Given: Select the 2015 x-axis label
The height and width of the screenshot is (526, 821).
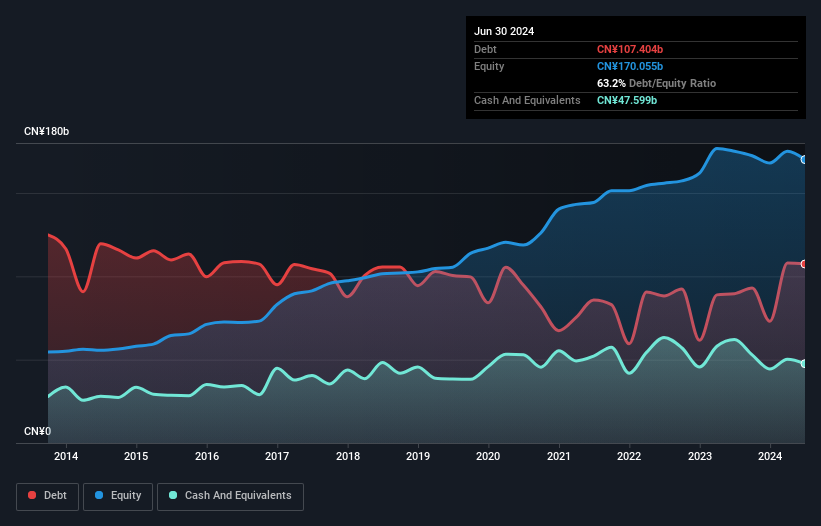Looking at the screenshot, I should [x=136, y=456].
